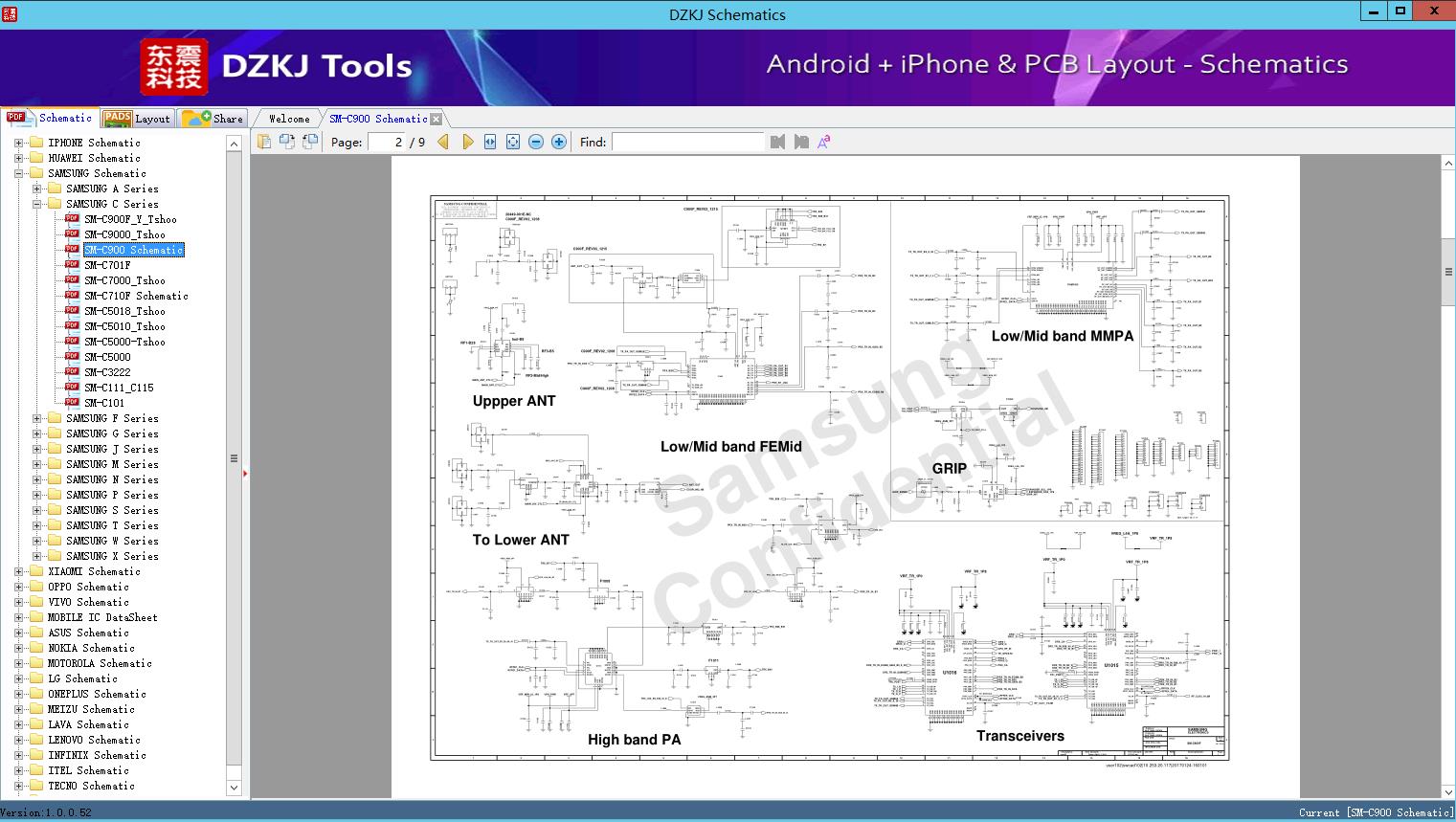Expand the SAMSUNG X Series node
The width and height of the screenshot is (1456, 822).
point(36,556)
